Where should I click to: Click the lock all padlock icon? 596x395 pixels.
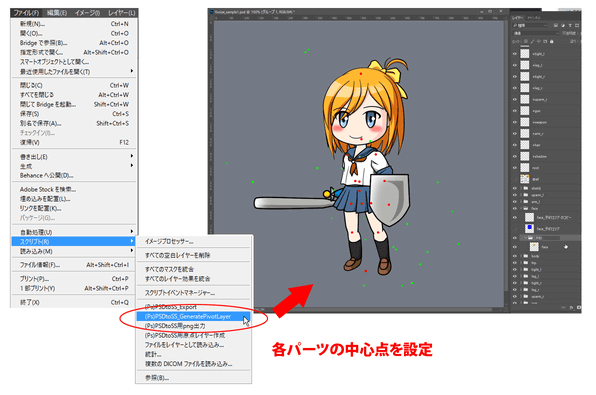click(x=552, y=41)
